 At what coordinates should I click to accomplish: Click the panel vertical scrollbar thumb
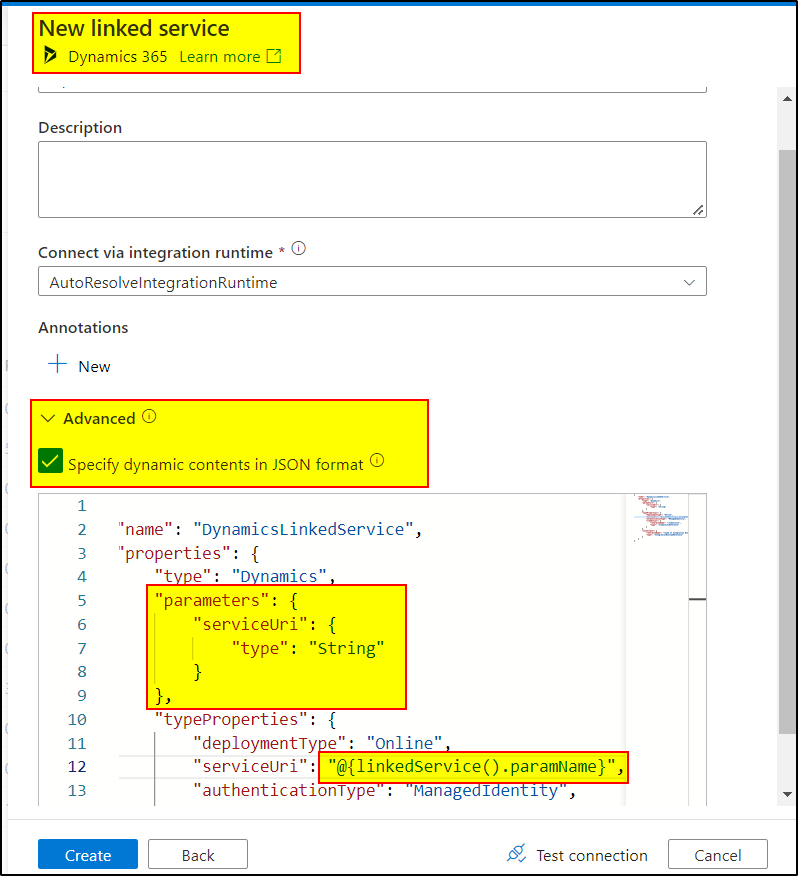(x=787, y=441)
